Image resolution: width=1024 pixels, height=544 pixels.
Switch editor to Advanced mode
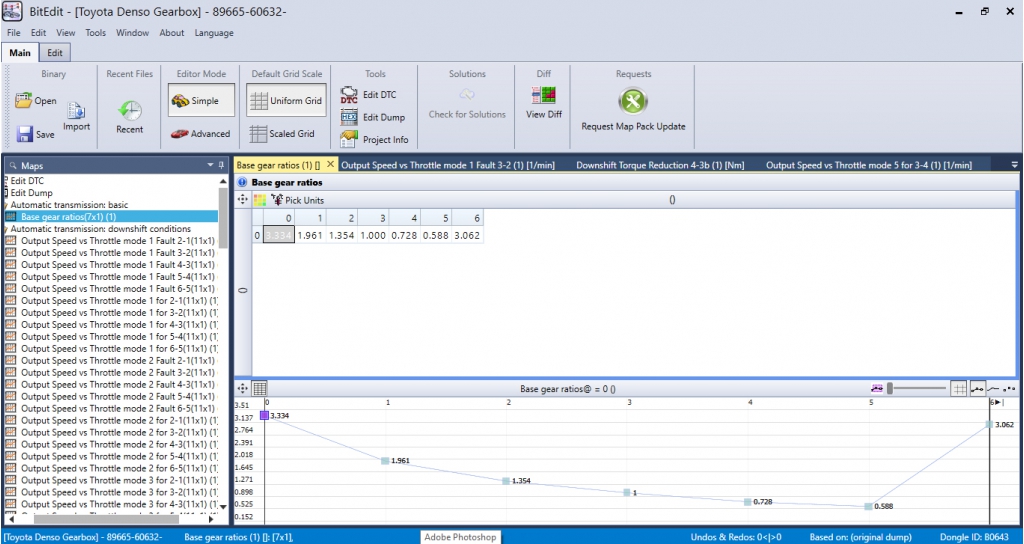point(200,134)
